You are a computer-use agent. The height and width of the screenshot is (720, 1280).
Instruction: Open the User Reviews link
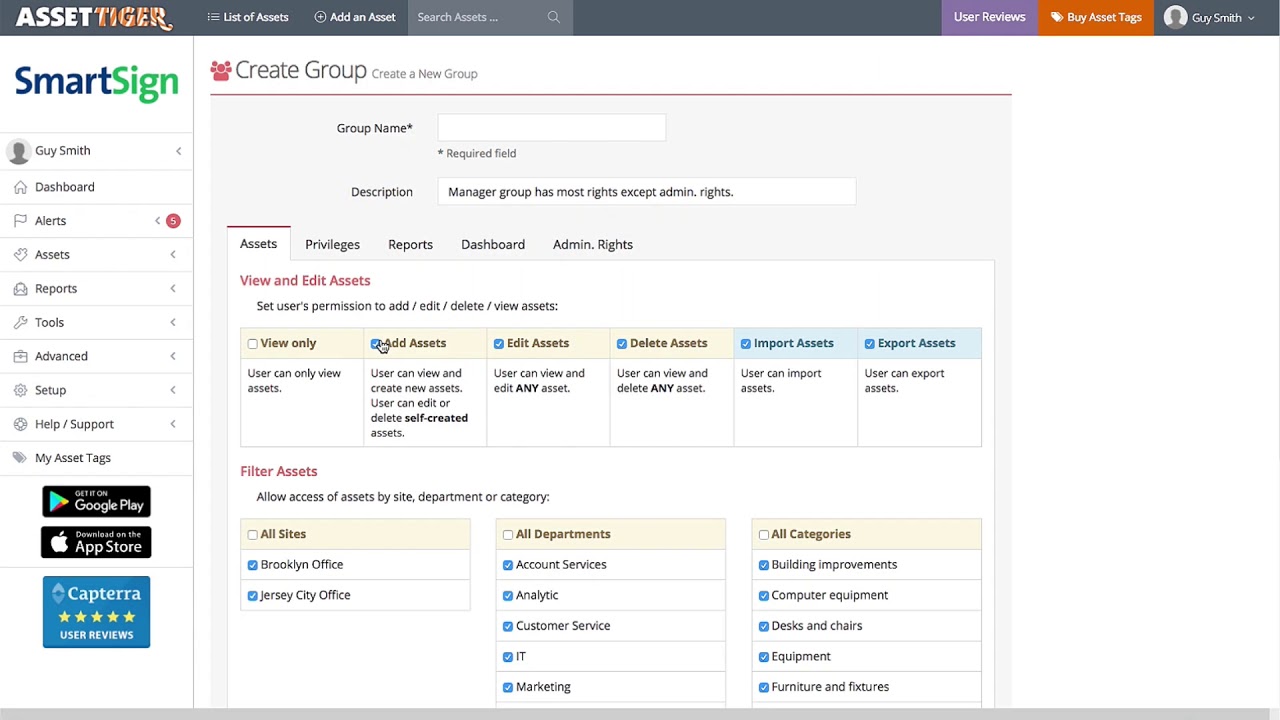tap(989, 17)
